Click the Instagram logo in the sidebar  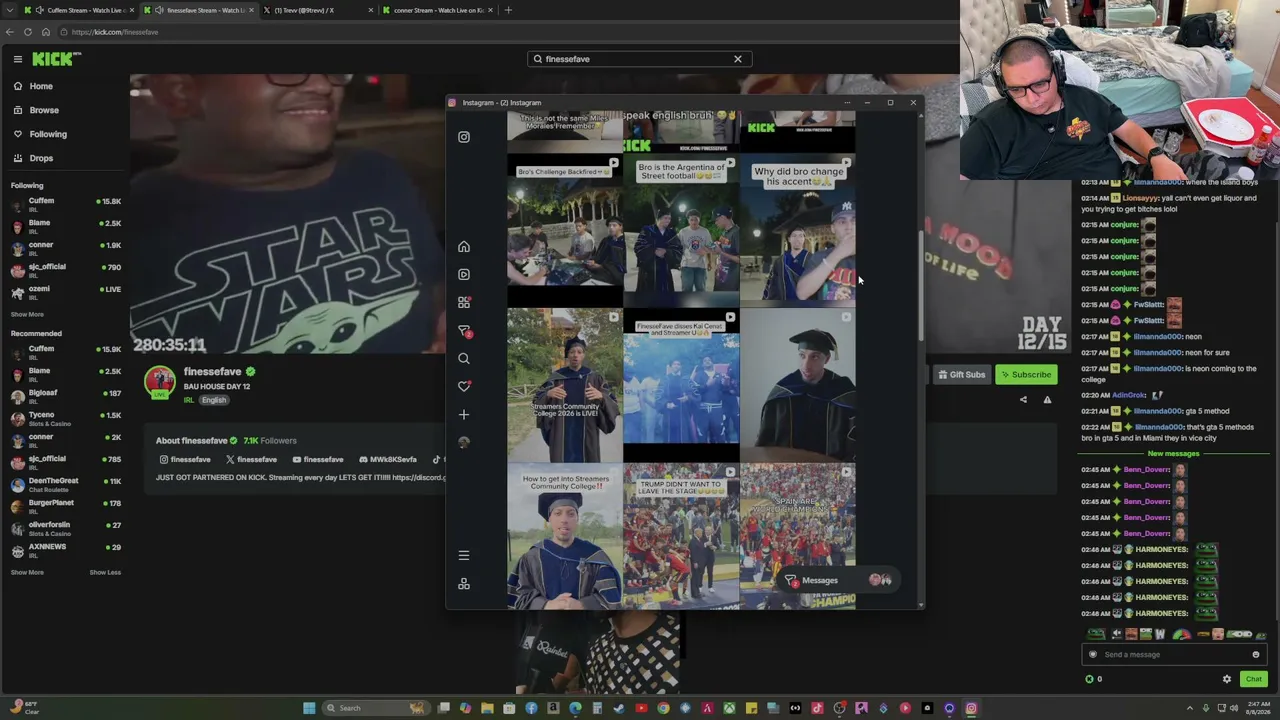tap(464, 137)
